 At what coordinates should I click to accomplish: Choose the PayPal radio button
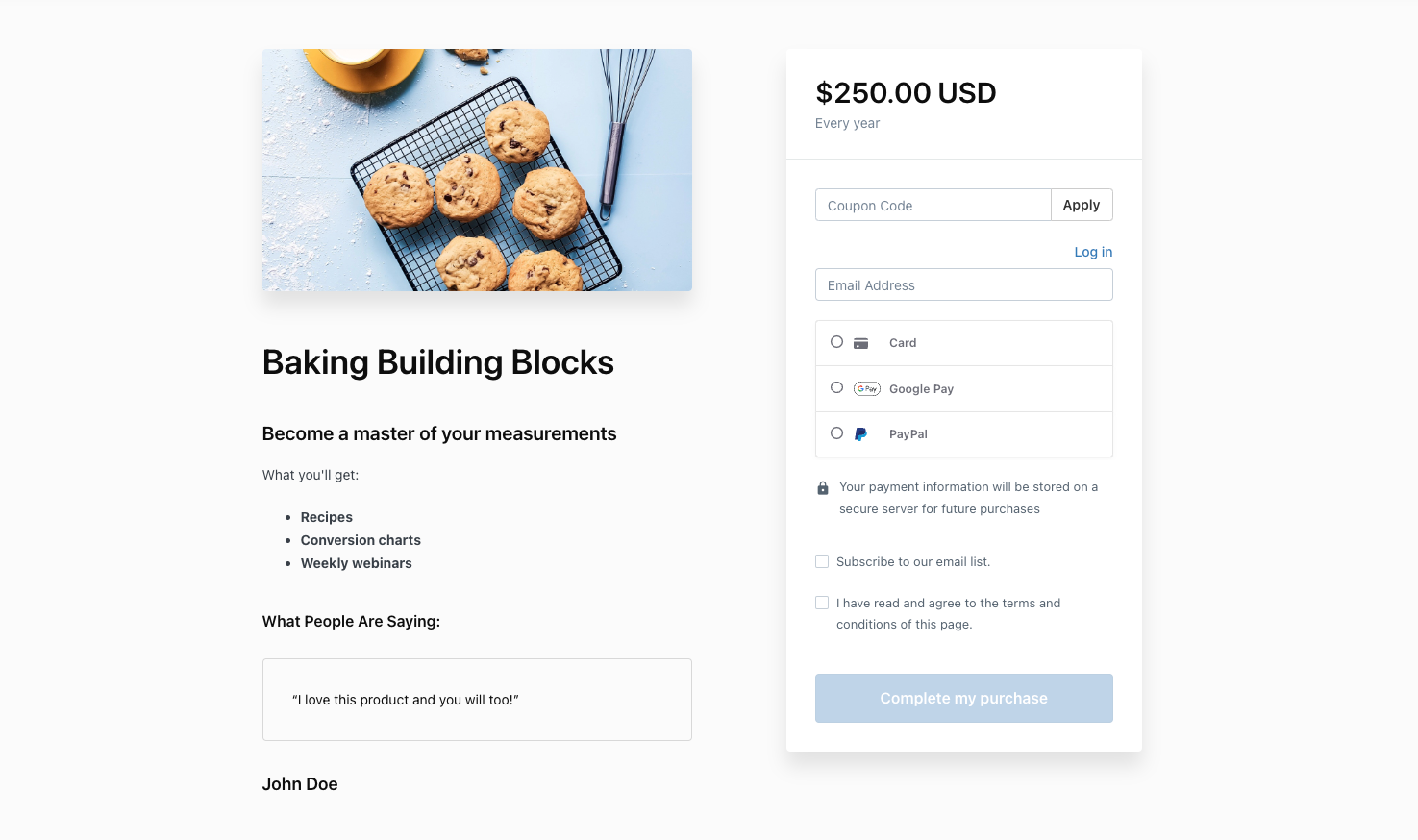pyautogui.click(x=836, y=433)
